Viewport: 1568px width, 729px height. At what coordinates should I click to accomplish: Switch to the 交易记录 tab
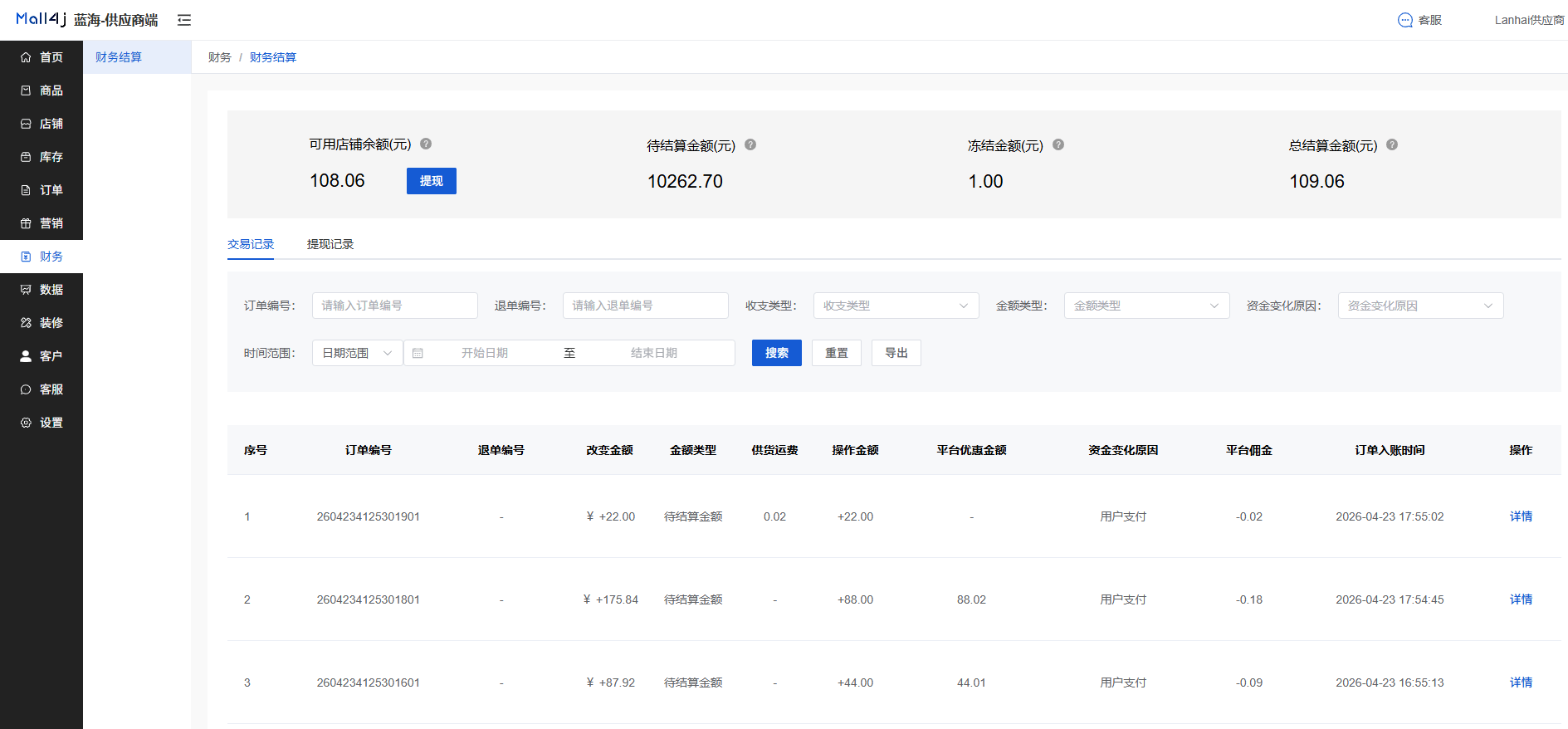251,244
